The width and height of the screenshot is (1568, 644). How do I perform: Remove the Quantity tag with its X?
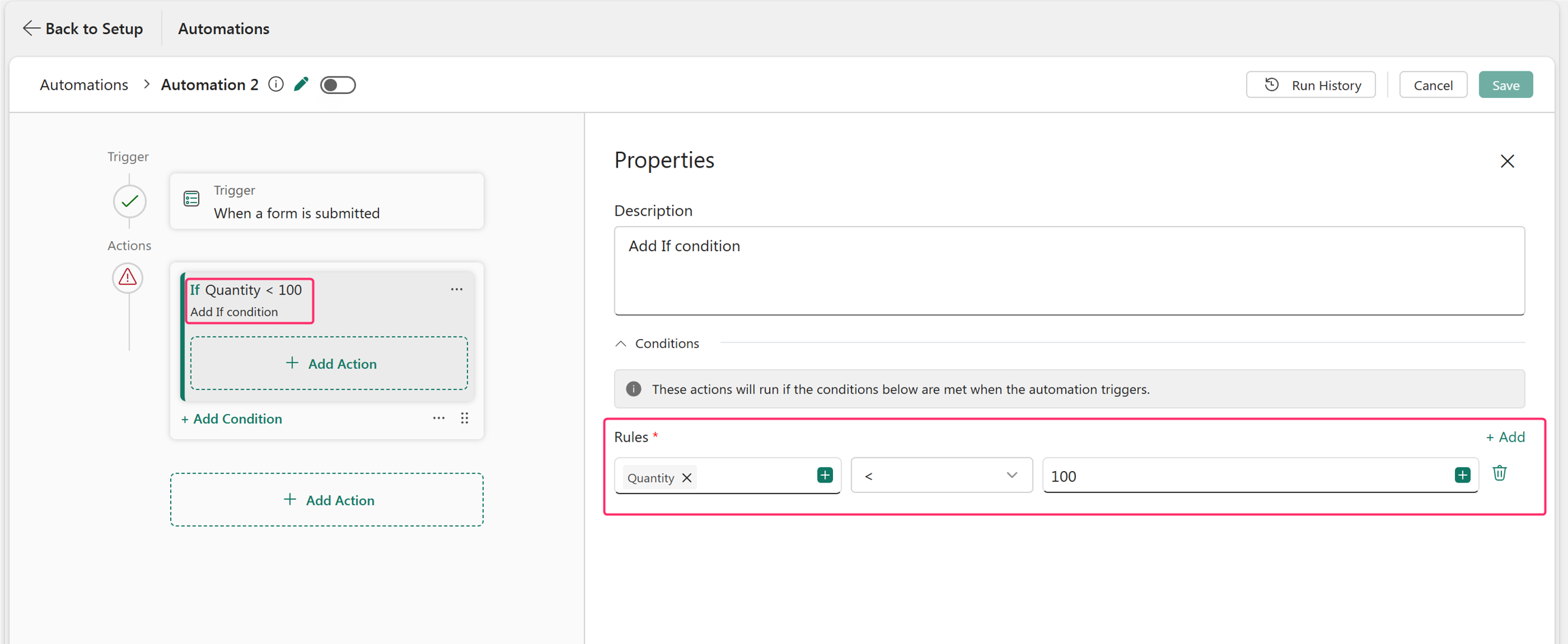(x=687, y=478)
